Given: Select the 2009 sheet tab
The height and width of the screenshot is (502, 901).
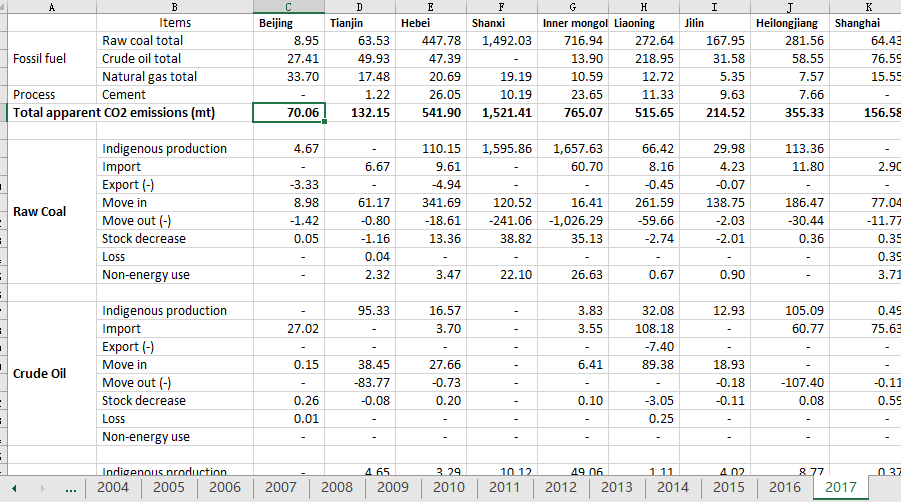Looking at the screenshot, I should point(392,488).
